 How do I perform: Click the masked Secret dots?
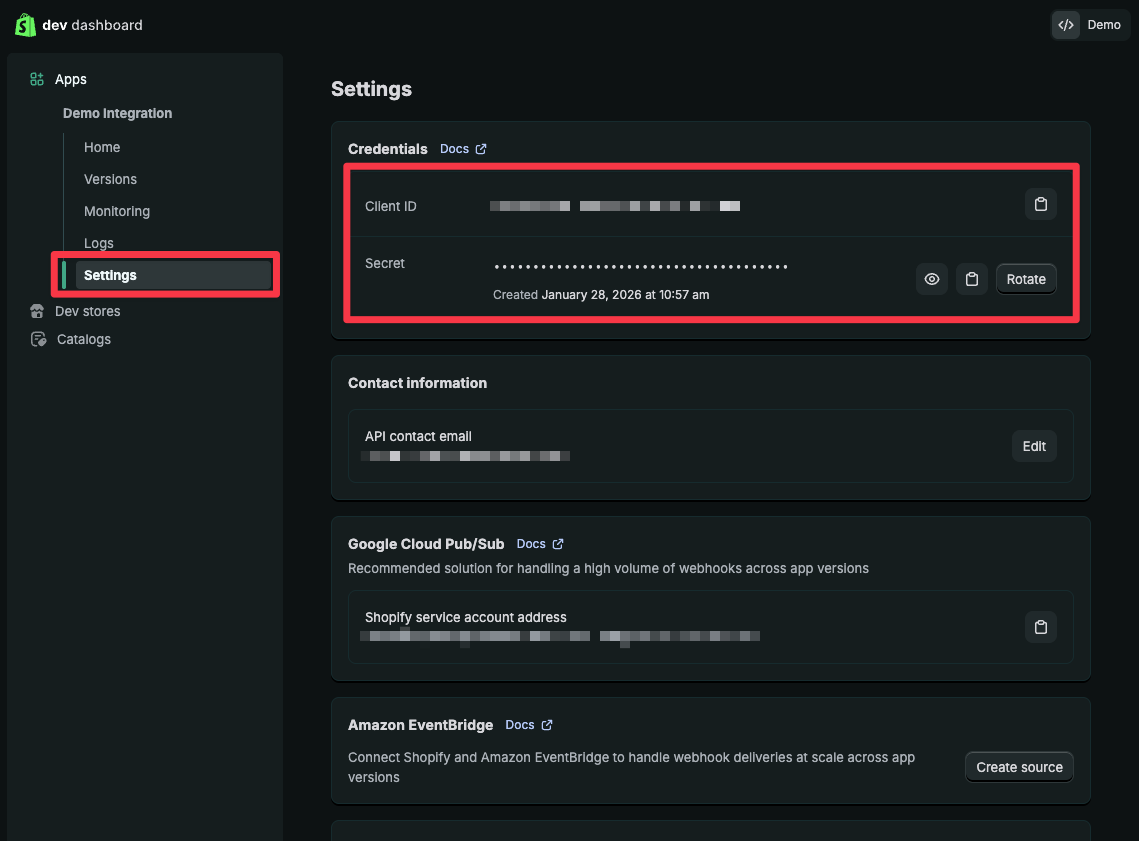point(641,267)
